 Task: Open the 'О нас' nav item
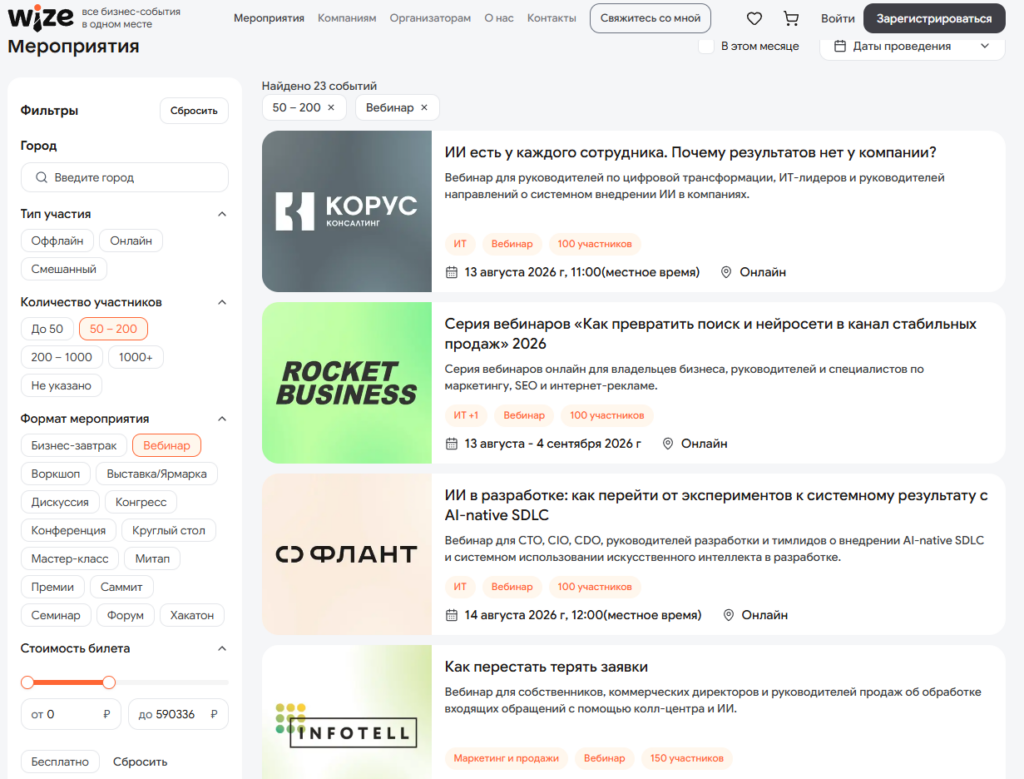[x=499, y=18]
